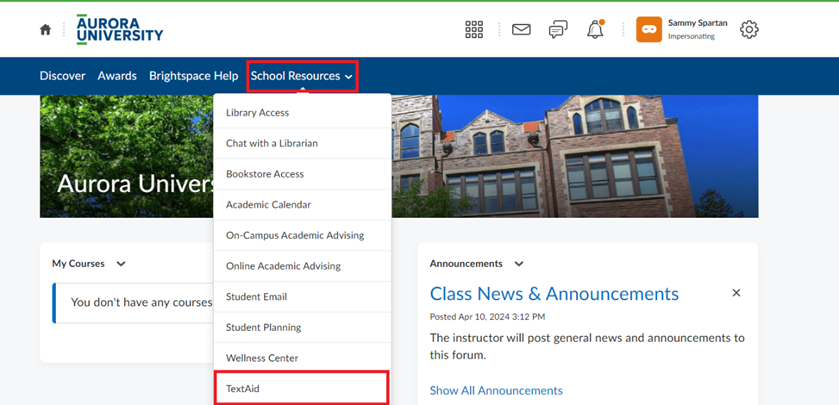Click Show All Announcements link
The width and height of the screenshot is (839, 405).
coord(496,391)
